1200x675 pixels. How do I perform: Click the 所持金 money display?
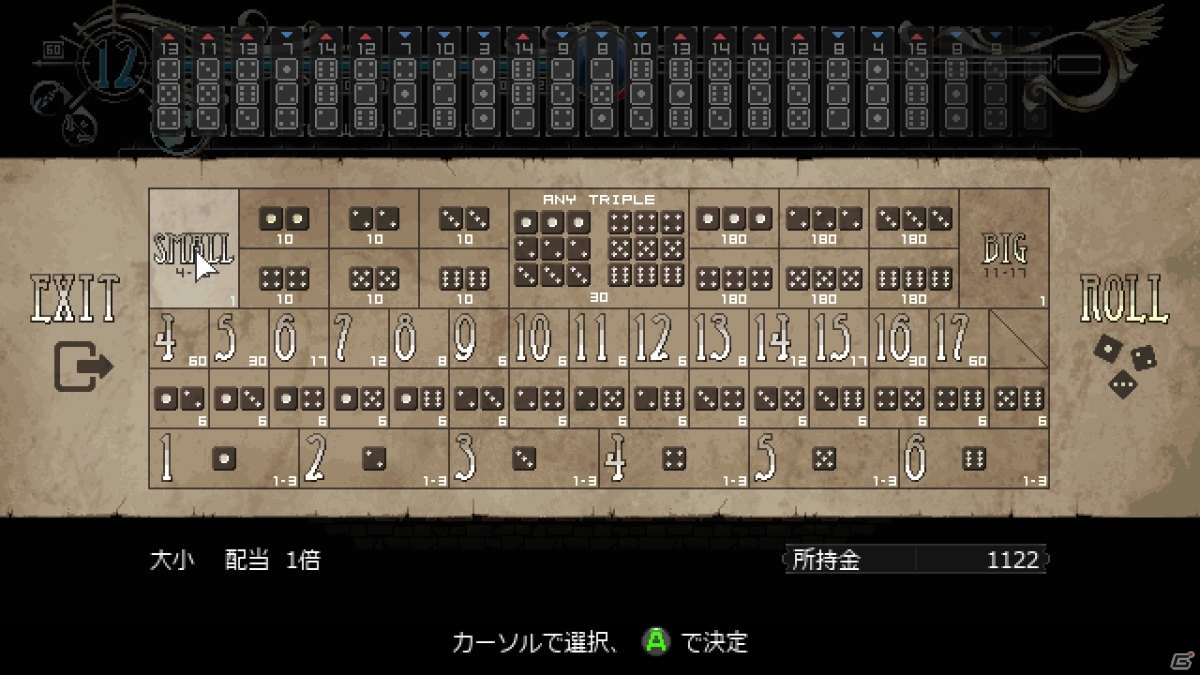coord(915,559)
